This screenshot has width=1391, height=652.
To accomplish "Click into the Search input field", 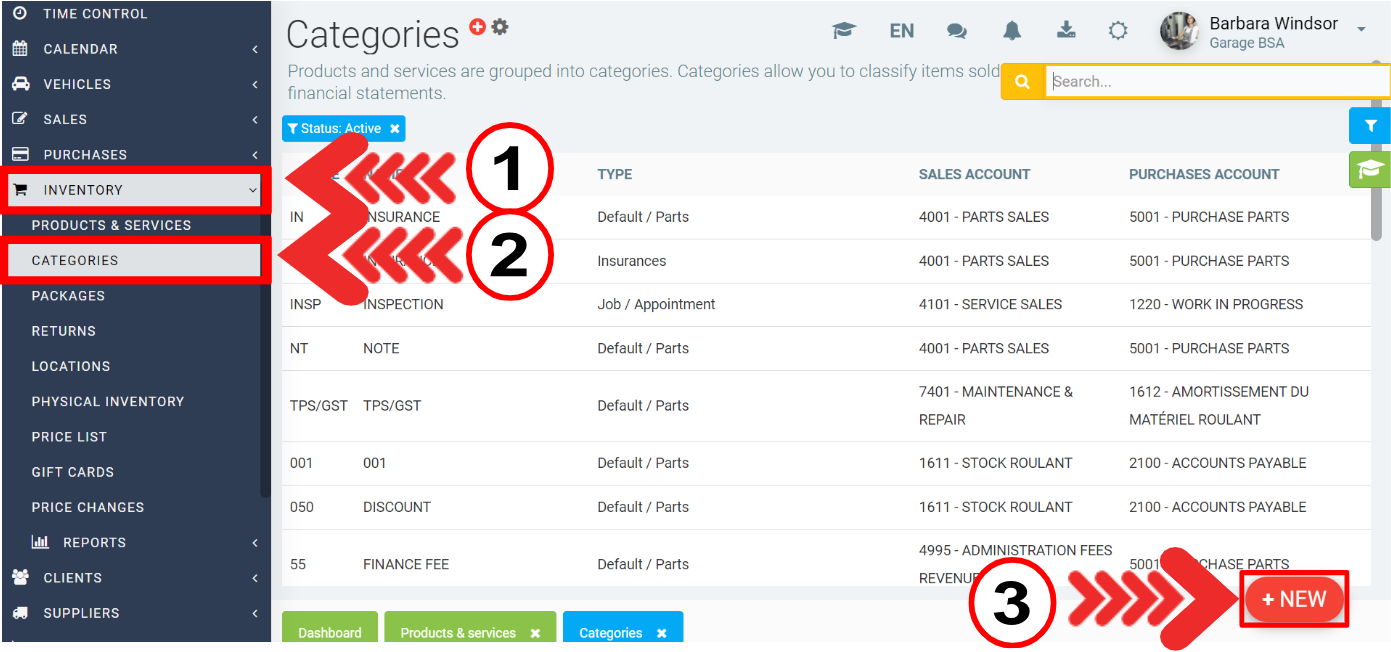I will point(1215,82).
